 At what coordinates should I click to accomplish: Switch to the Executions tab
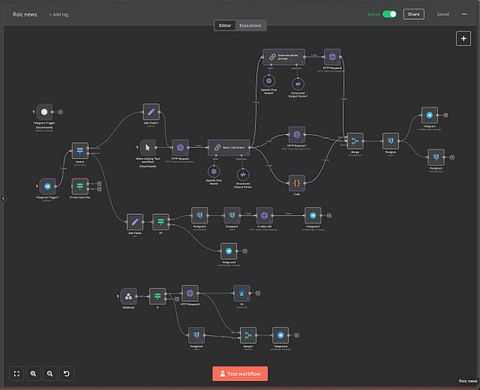click(x=250, y=26)
